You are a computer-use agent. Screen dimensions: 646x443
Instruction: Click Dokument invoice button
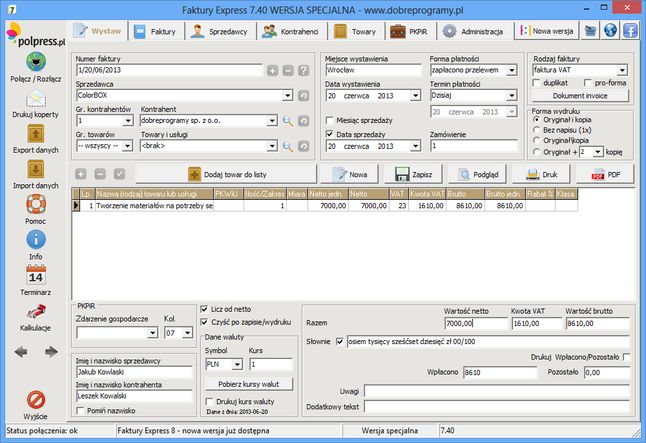tap(580, 96)
